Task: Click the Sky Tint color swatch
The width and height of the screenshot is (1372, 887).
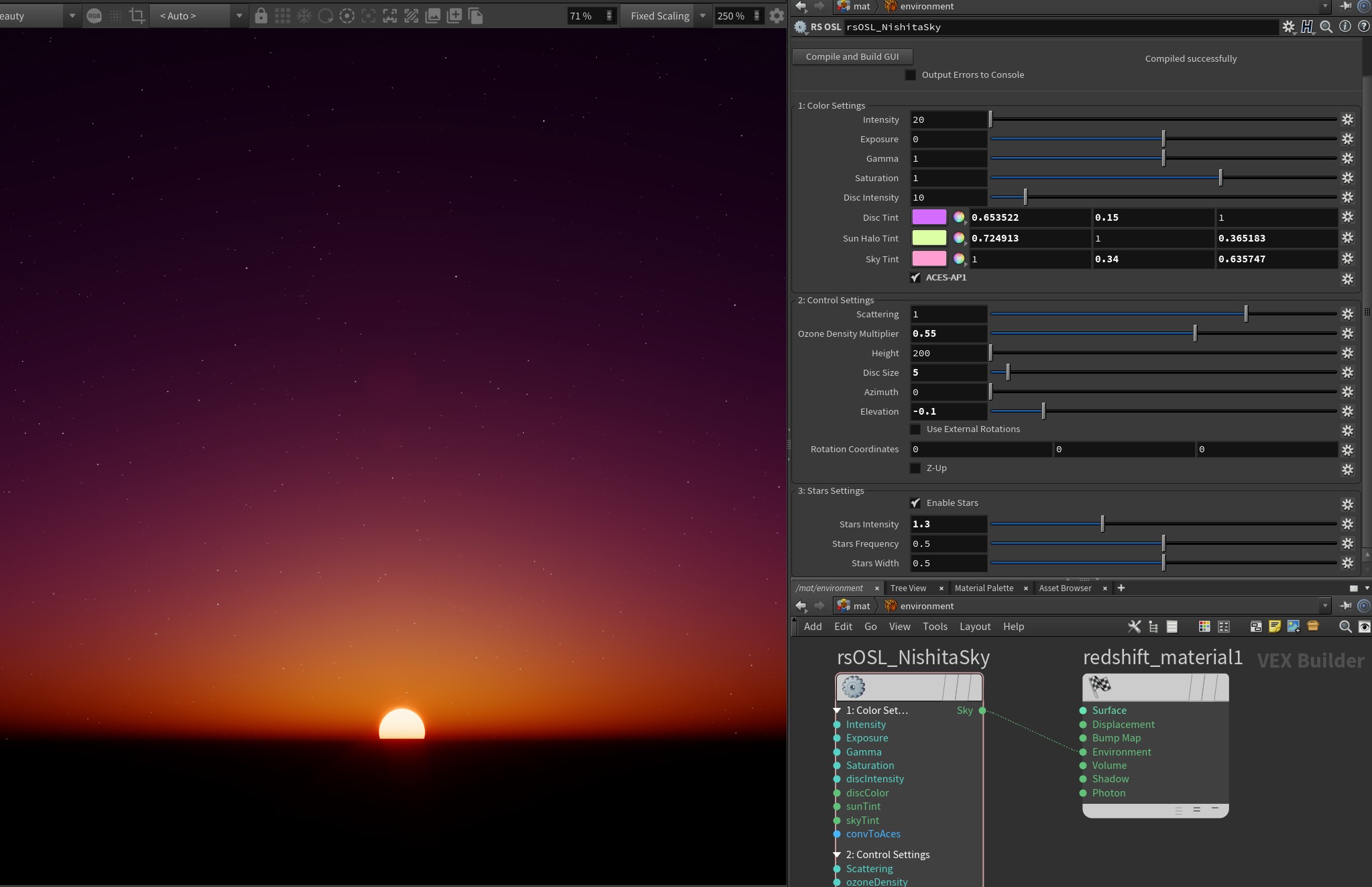Action: coord(929,259)
